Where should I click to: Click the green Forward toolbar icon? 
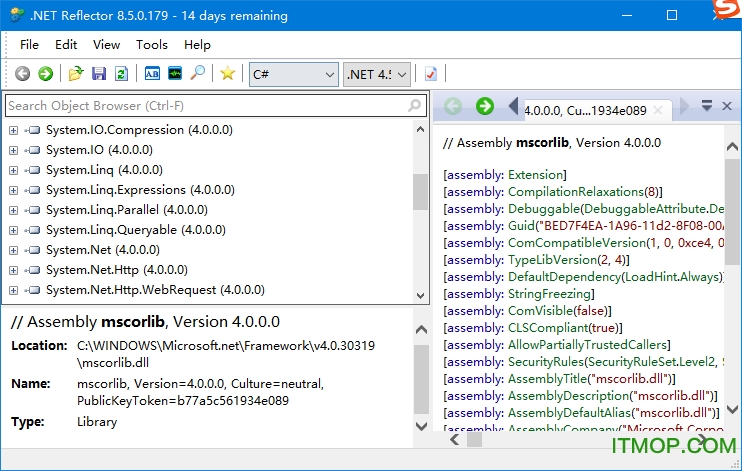[45, 74]
